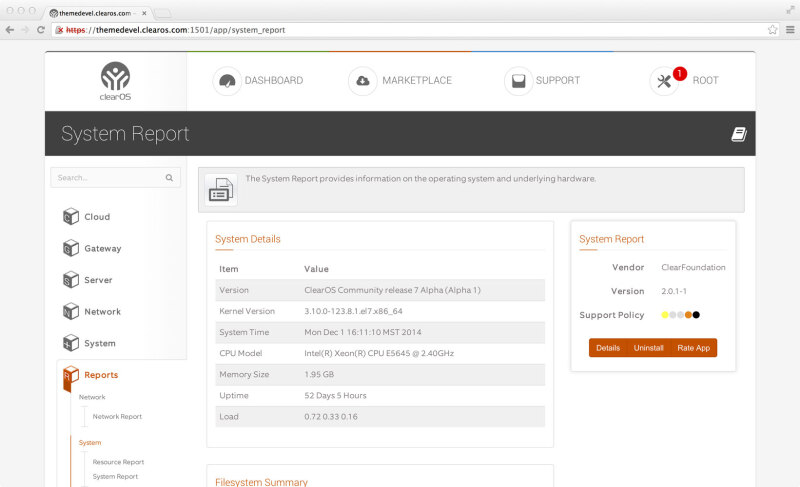This screenshot has width=800, height=487.
Task: Click the yellow Support Policy dot
Action: pyautogui.click(x=665, y=315)
